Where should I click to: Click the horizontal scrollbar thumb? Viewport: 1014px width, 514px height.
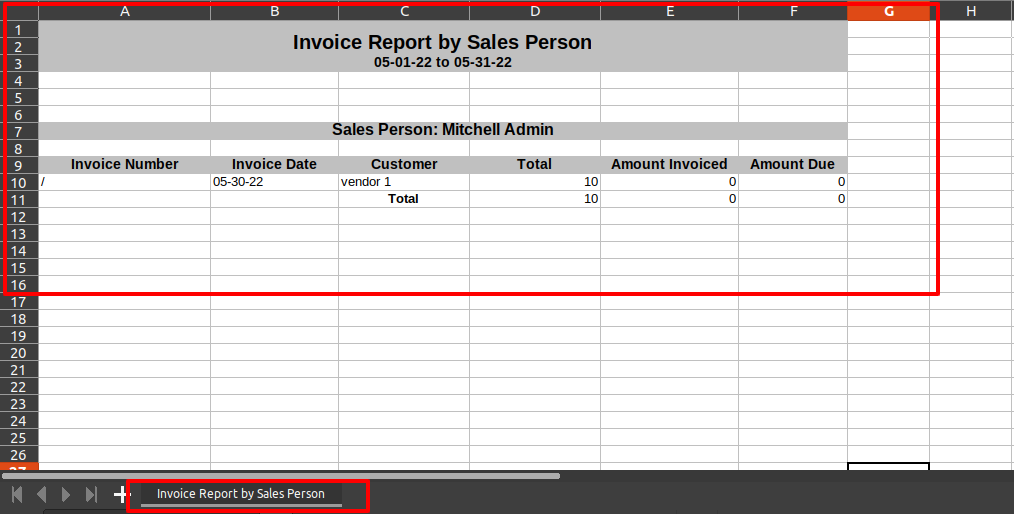tap(281, 476)
